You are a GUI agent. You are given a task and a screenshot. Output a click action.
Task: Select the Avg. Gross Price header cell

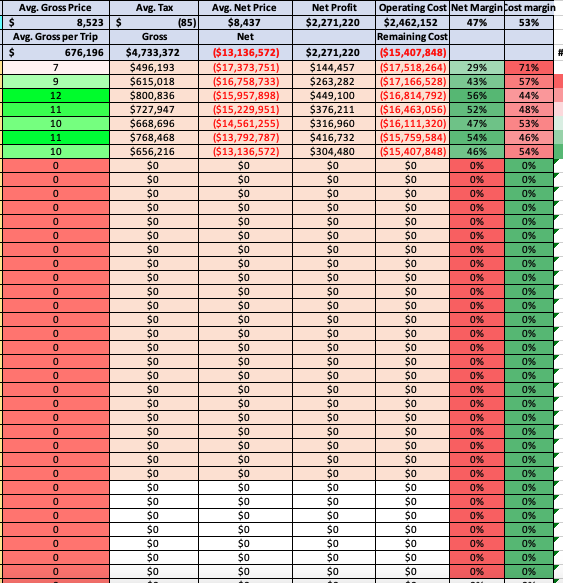pyautogui.click(x=56, y=8)
